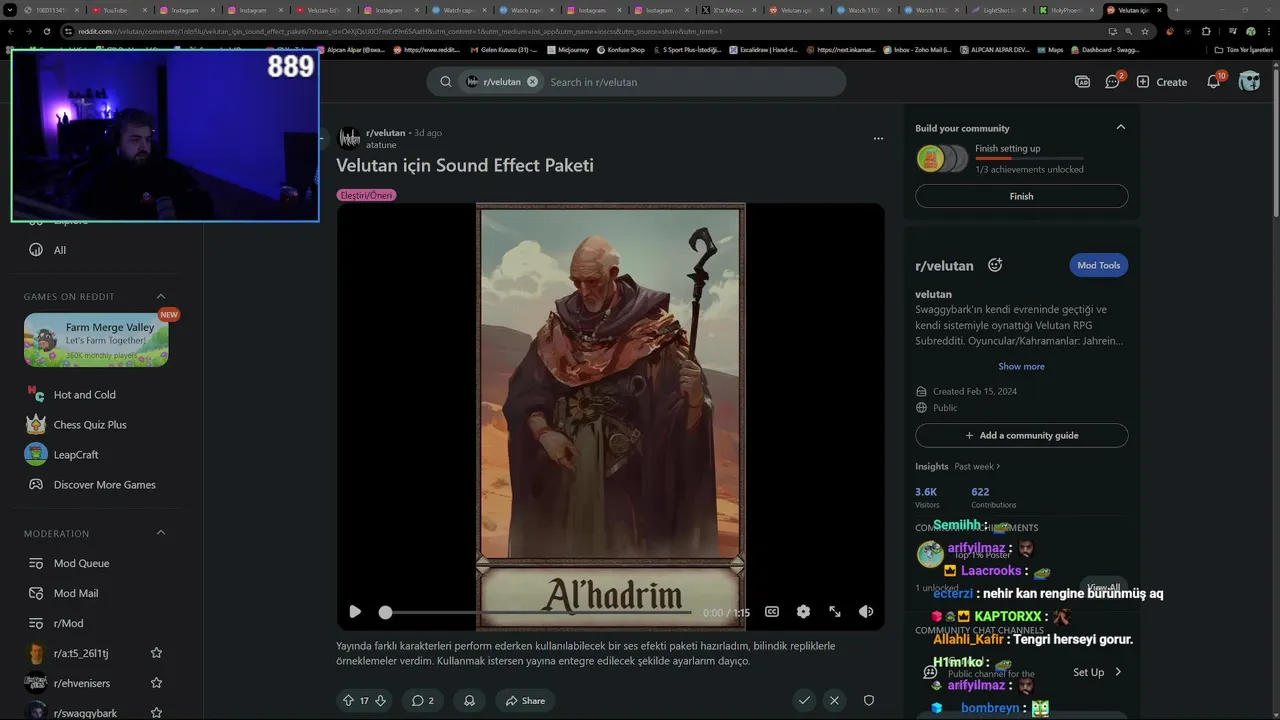Give an award to the post
The image size is (1280, 720).
468,701
